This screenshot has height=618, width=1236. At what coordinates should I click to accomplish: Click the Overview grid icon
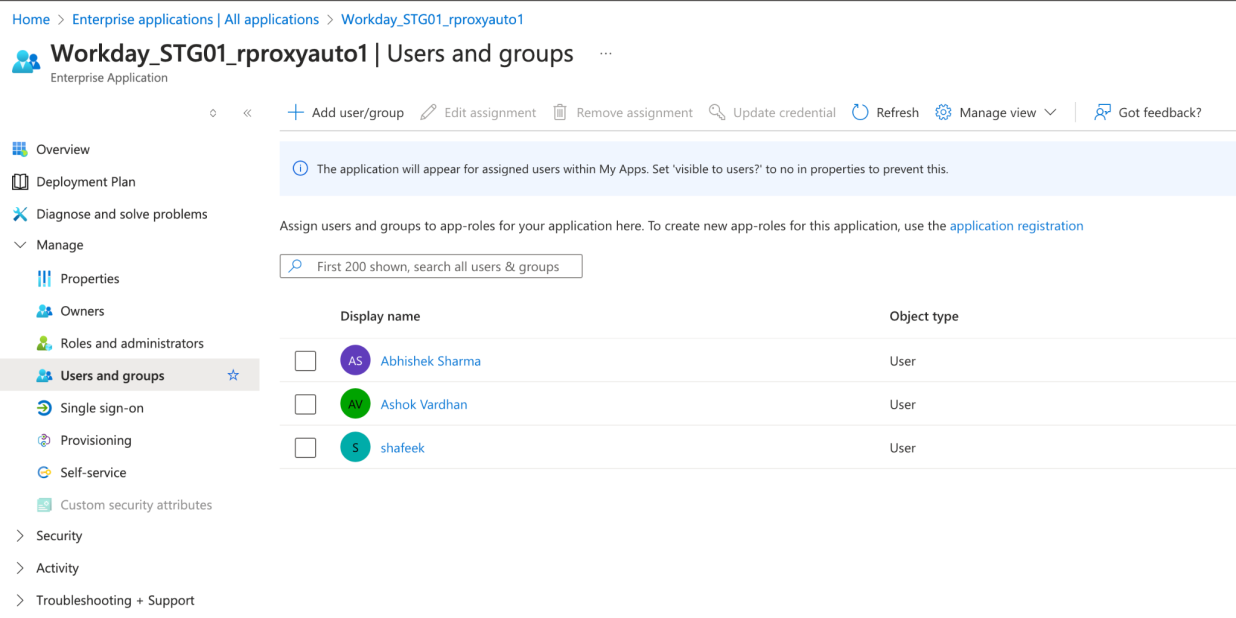pos(19,149)
